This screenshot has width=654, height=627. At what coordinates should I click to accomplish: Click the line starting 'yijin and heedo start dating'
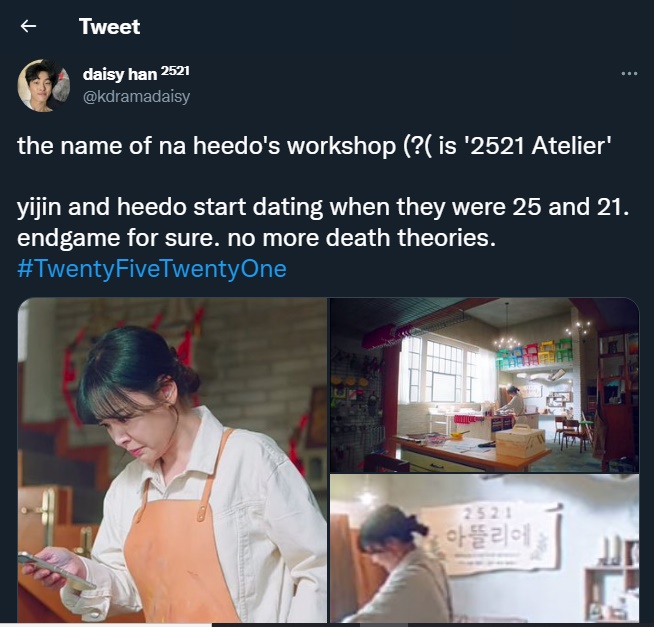click(323, 207)
